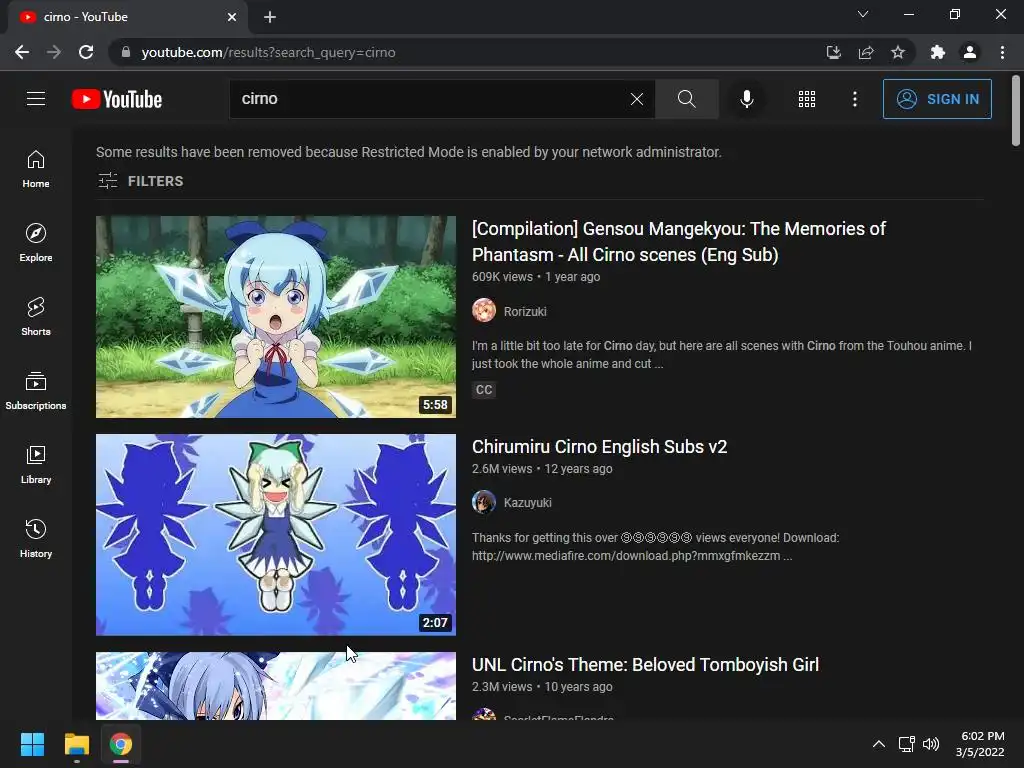This screenshot has width=1024, height=768.
Task: Click the SIGN IN button
Action: pyautogui.click(x=937, y=99)
